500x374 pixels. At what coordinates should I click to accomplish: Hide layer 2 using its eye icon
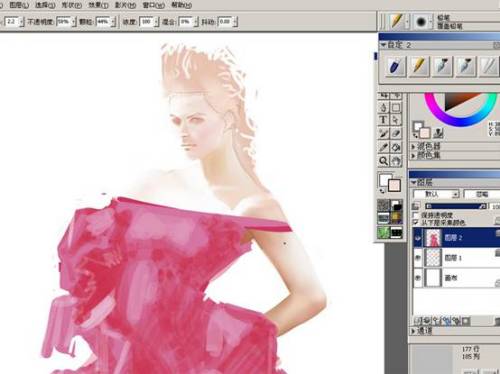click(418, 238)
